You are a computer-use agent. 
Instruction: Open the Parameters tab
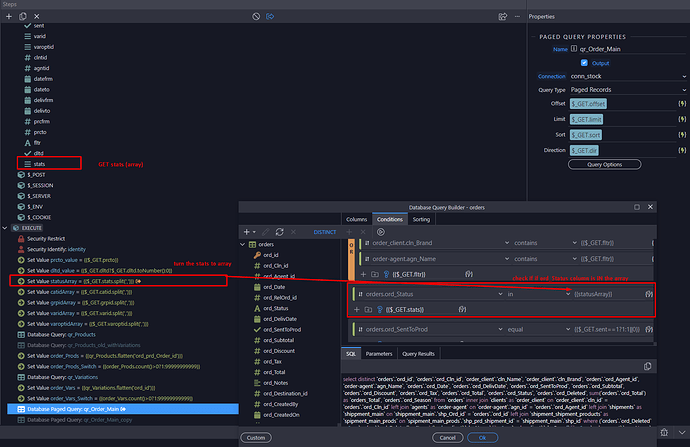click(x=378, y=354)
